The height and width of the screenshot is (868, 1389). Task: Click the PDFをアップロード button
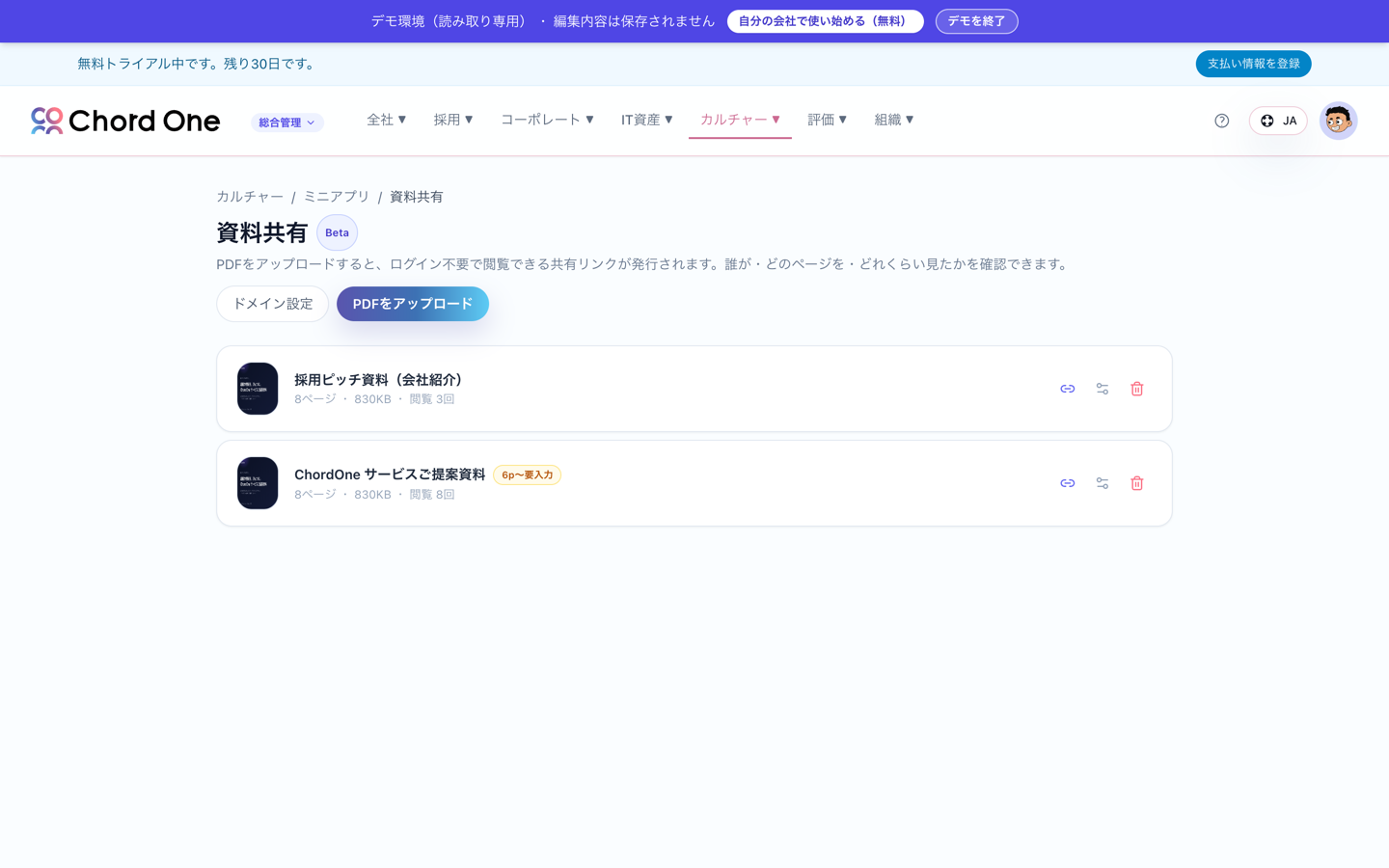pyautogui.click(x=412, y=304)
